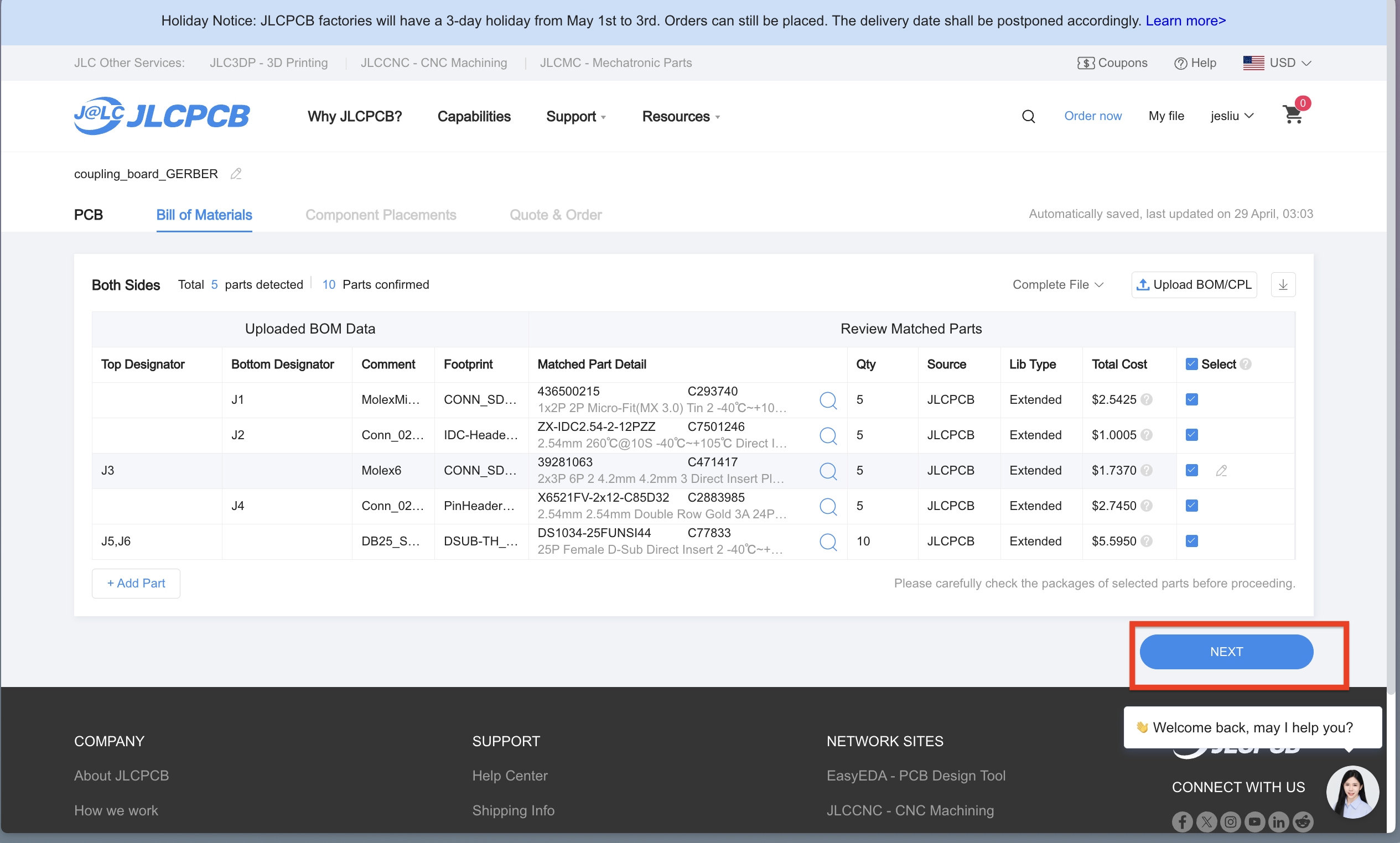Open the LinkedIn social icon

point(1279,821)
